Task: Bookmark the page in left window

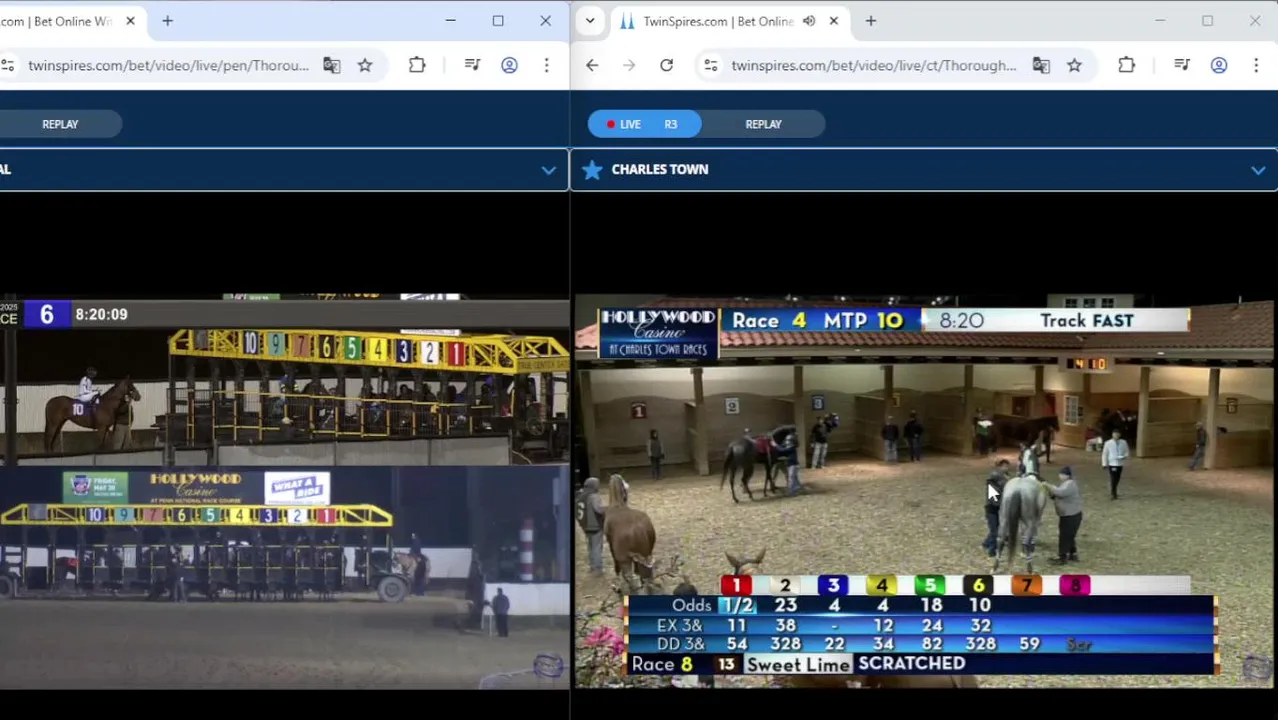Action: [365, 65]
